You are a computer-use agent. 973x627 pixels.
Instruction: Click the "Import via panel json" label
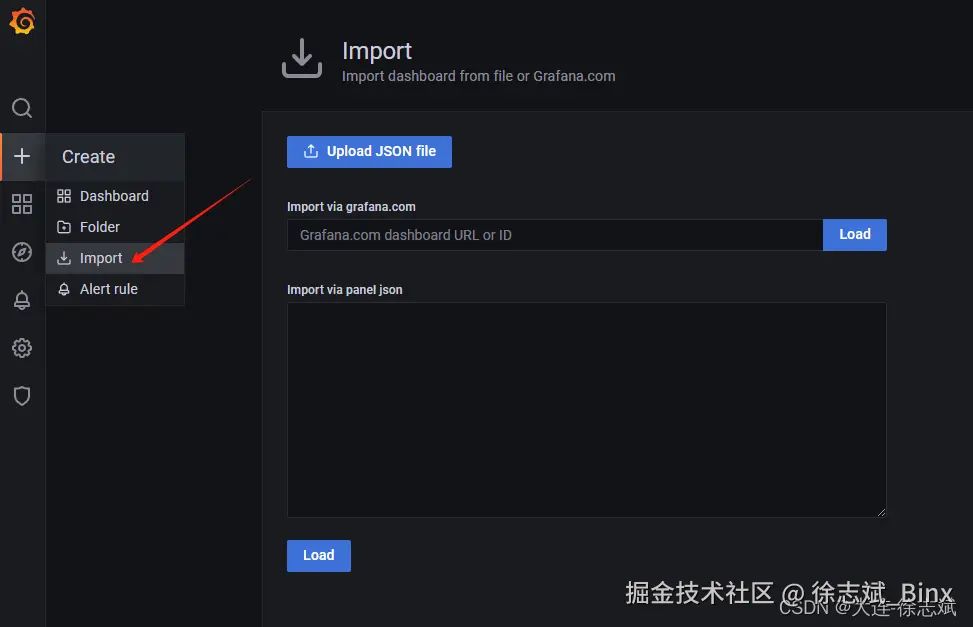(344, 290)
